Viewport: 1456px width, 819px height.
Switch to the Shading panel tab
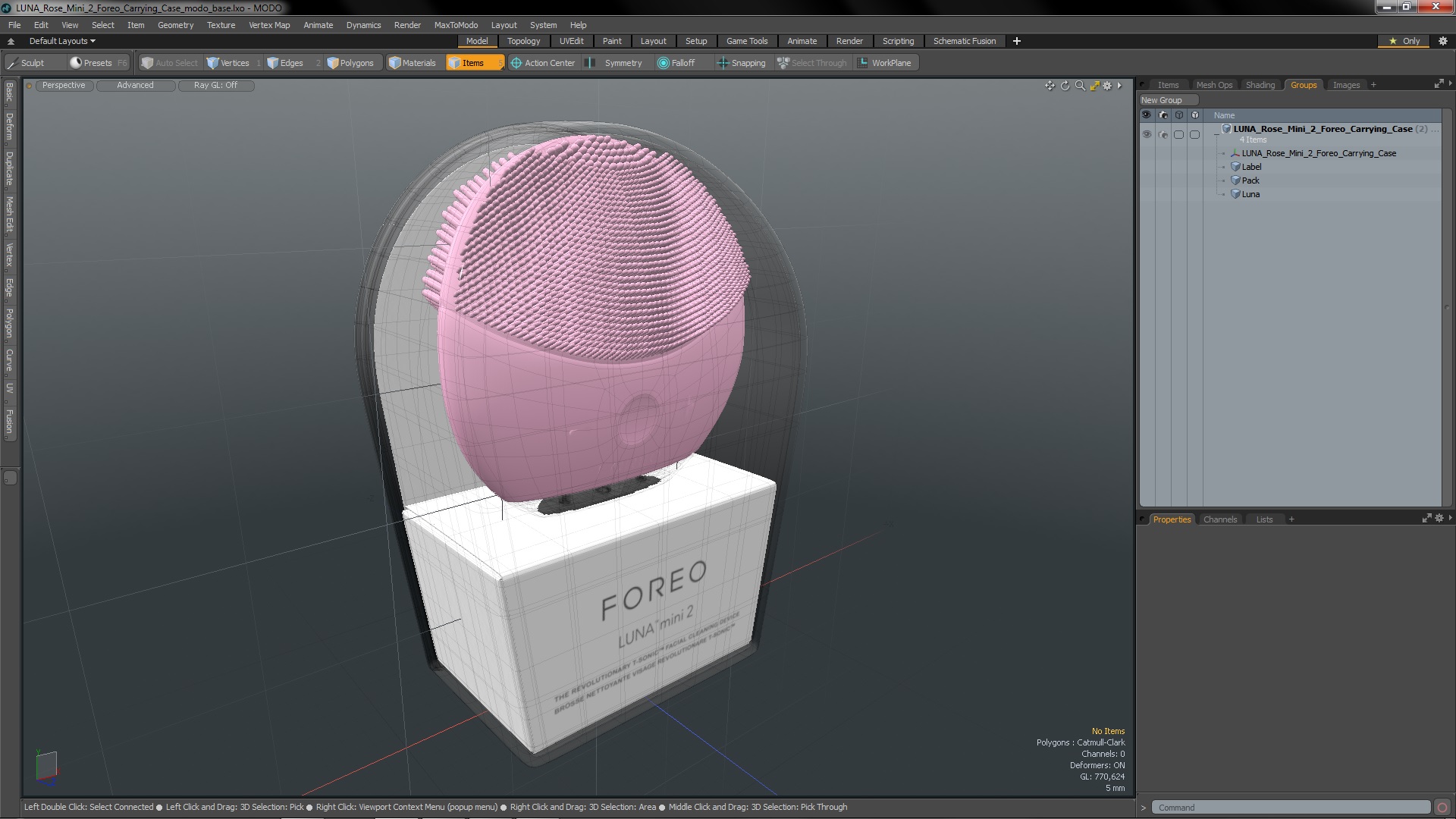1260,85
